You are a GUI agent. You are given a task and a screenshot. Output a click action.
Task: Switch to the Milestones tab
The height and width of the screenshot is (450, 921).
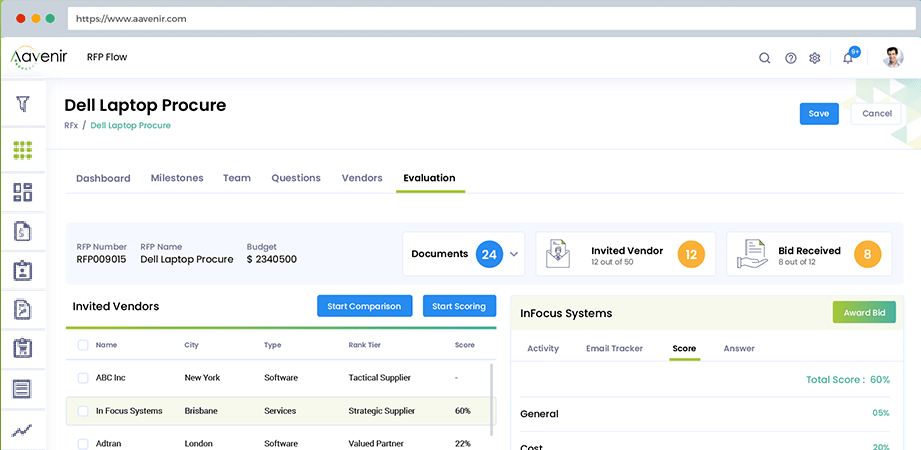tap(177, 177)
